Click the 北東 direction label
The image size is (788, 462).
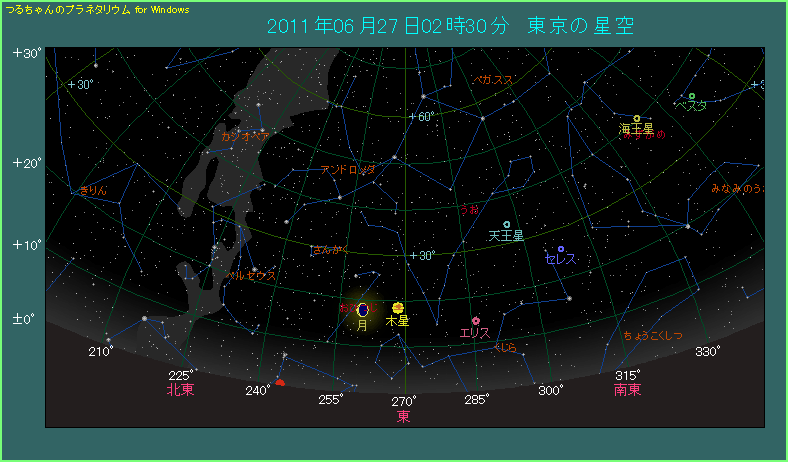[x=180, y=390]
